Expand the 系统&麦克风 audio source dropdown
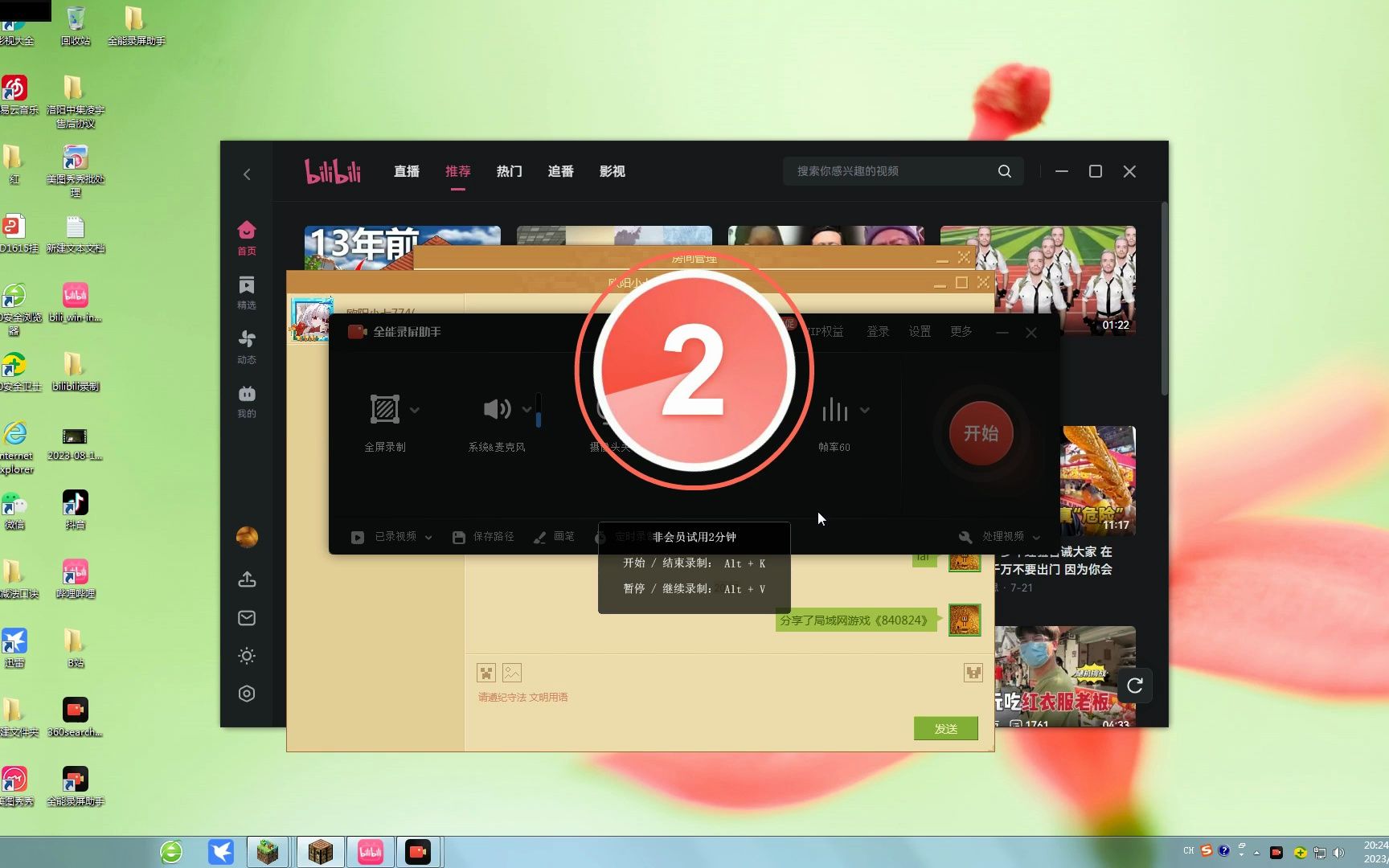 527,410
